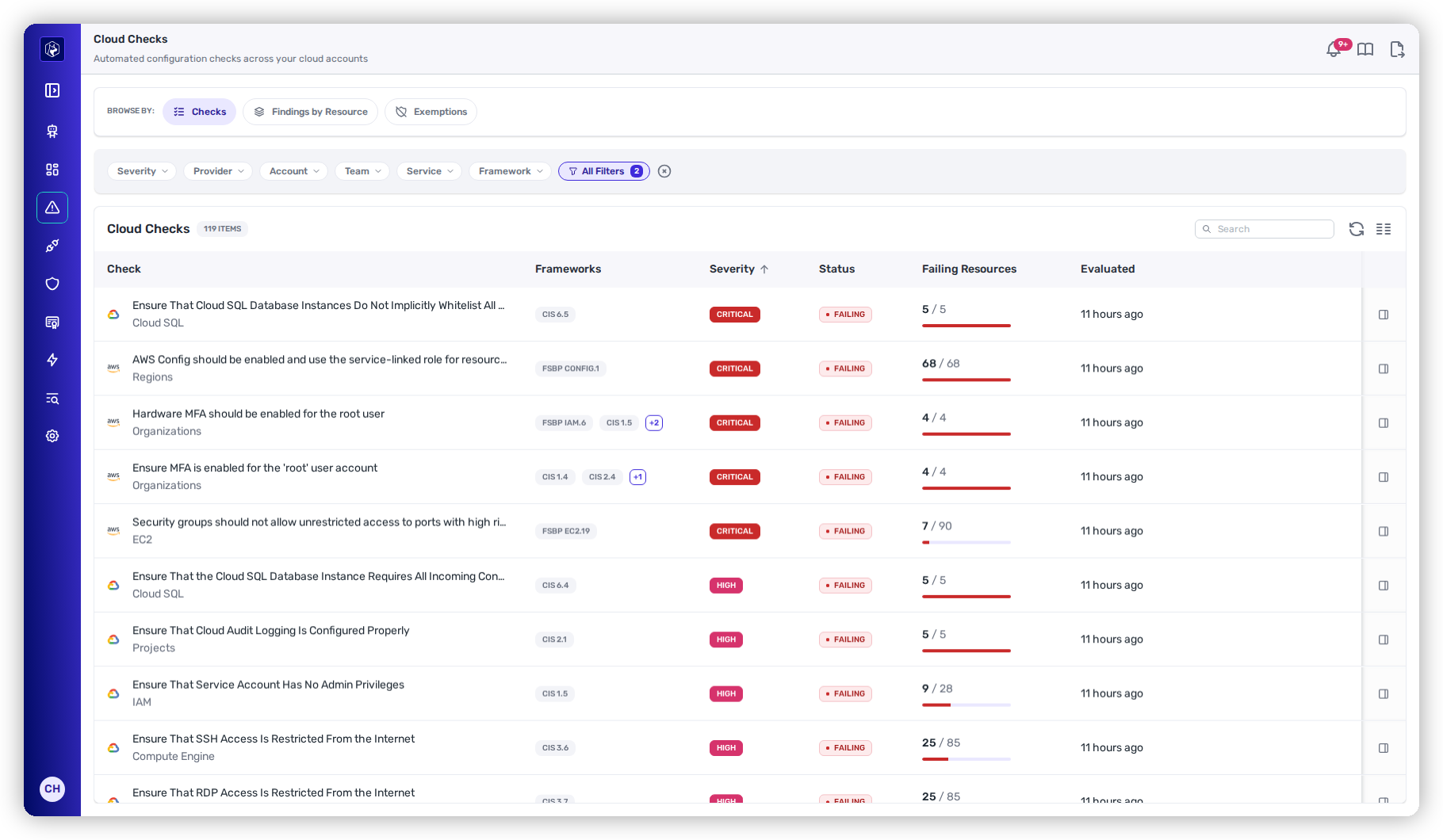Open 'Hardware MFA should be enabled' check

coord(258,414)
